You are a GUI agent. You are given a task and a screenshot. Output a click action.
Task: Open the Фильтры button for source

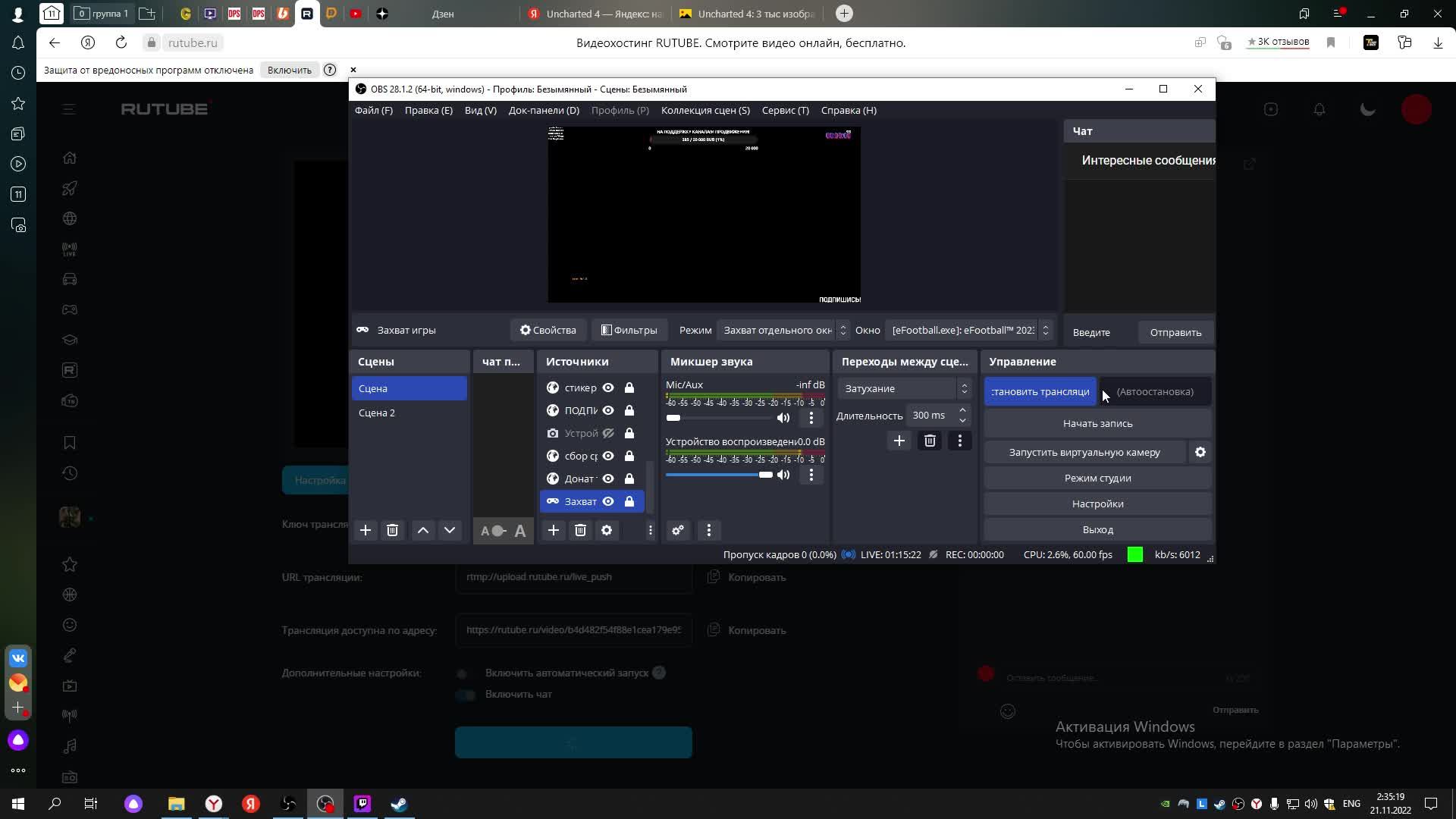coord(629,330)
